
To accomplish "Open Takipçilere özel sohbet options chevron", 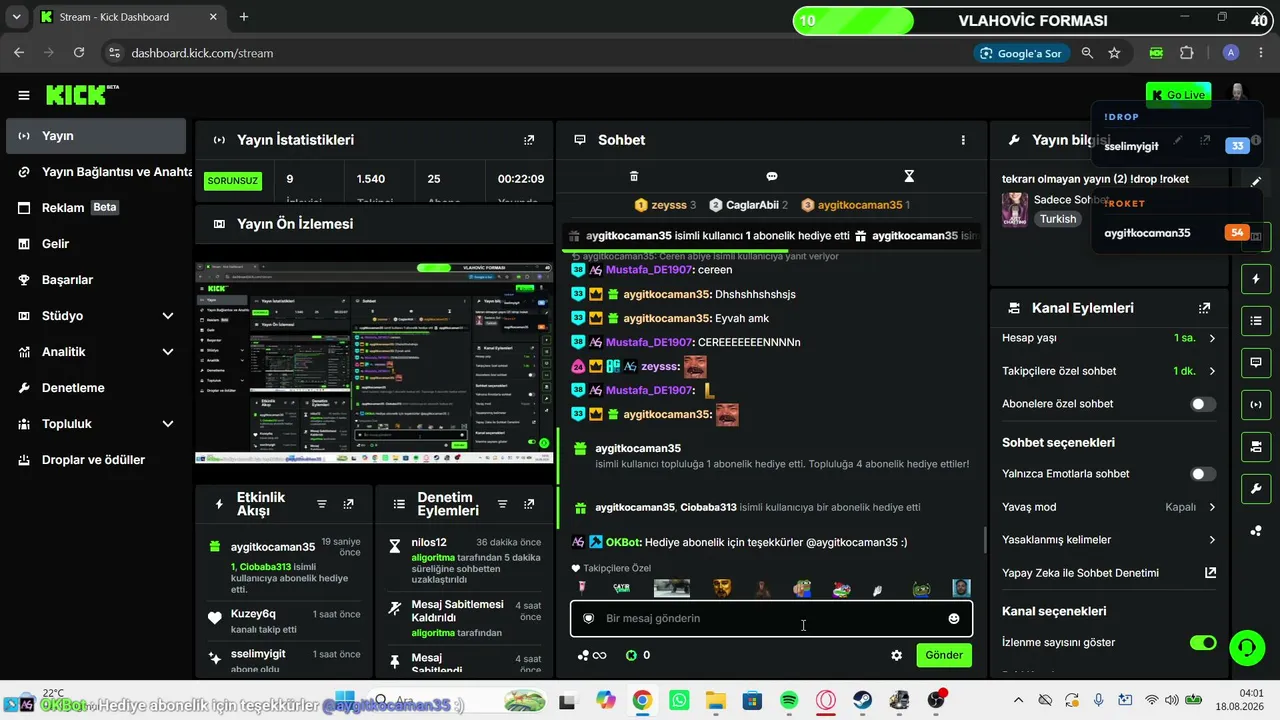I will [x=1212, y=371].
